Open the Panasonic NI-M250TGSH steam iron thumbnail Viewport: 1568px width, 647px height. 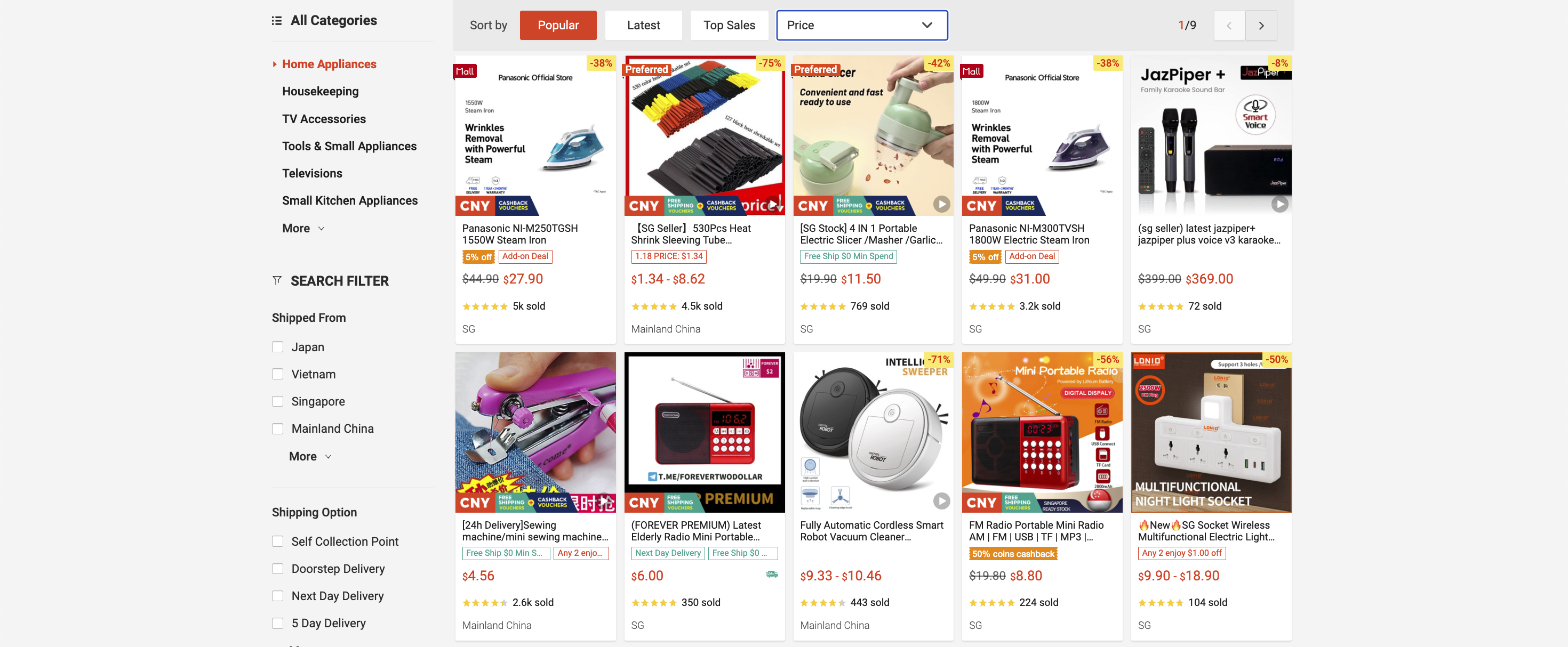click(535, 136)
